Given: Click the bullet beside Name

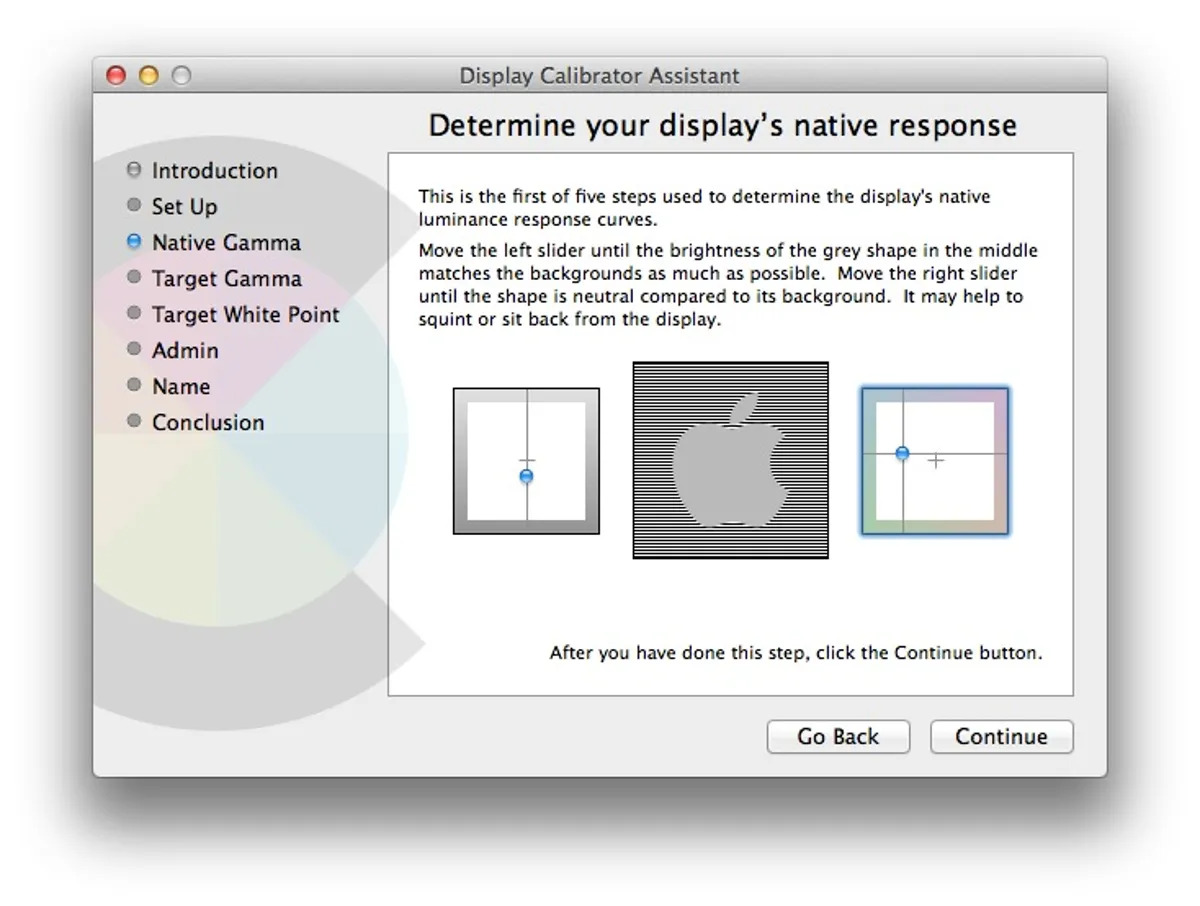Looking at the screenshot, I should (x=134, y=386).
